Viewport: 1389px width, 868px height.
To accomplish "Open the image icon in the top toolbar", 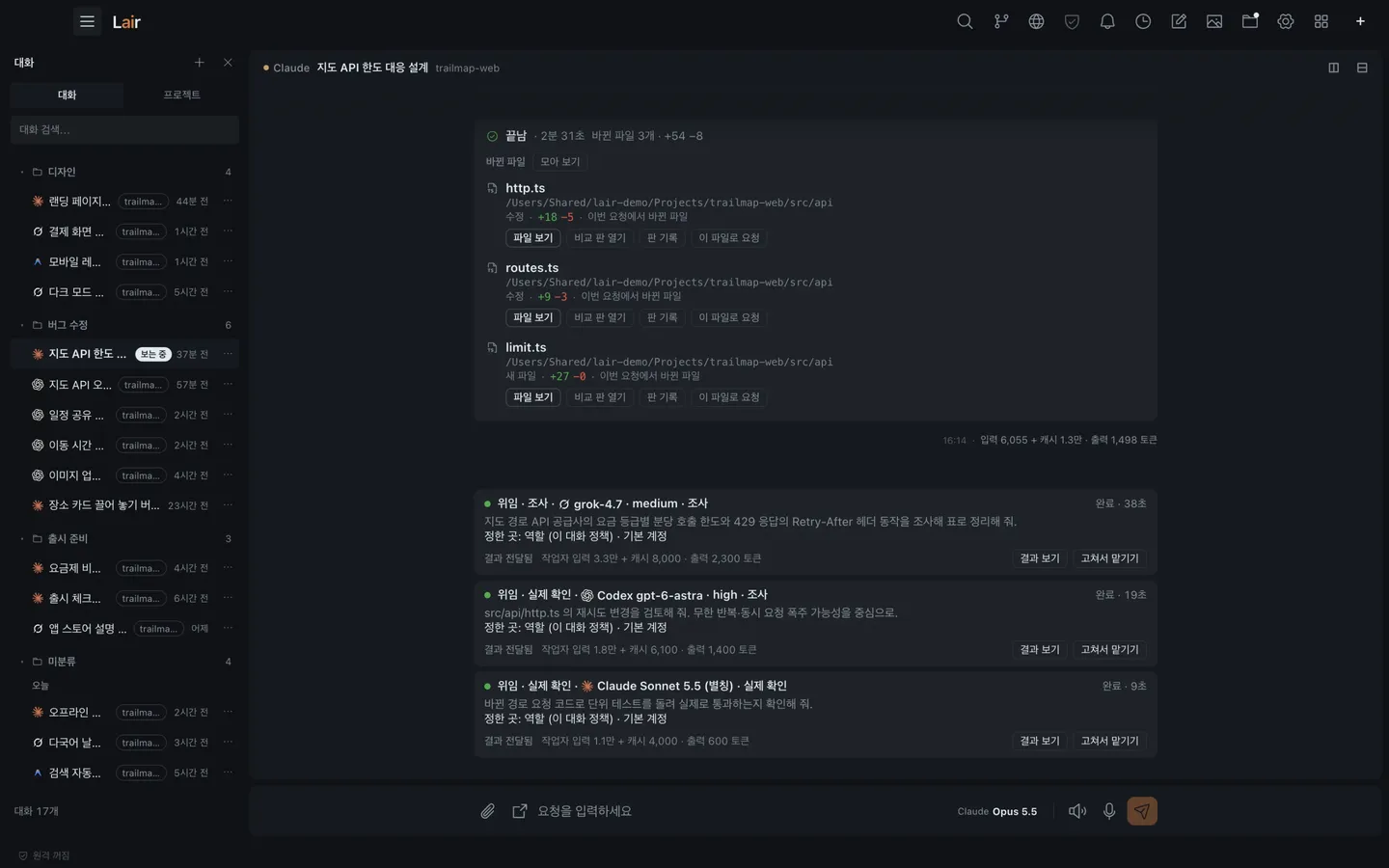I will pos(1214,21).
